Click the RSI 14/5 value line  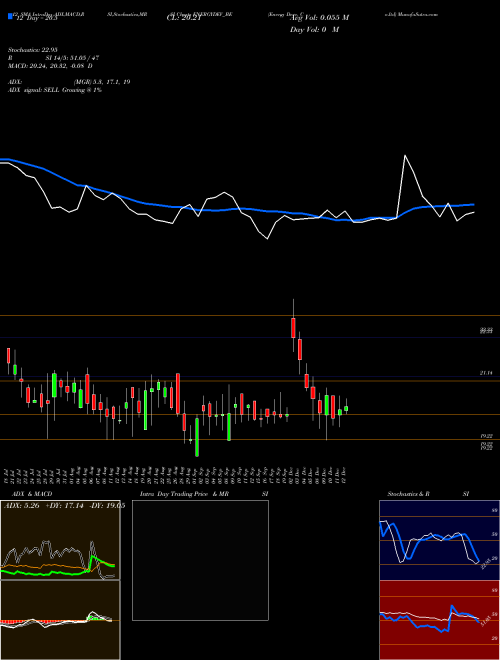point(53,58)
